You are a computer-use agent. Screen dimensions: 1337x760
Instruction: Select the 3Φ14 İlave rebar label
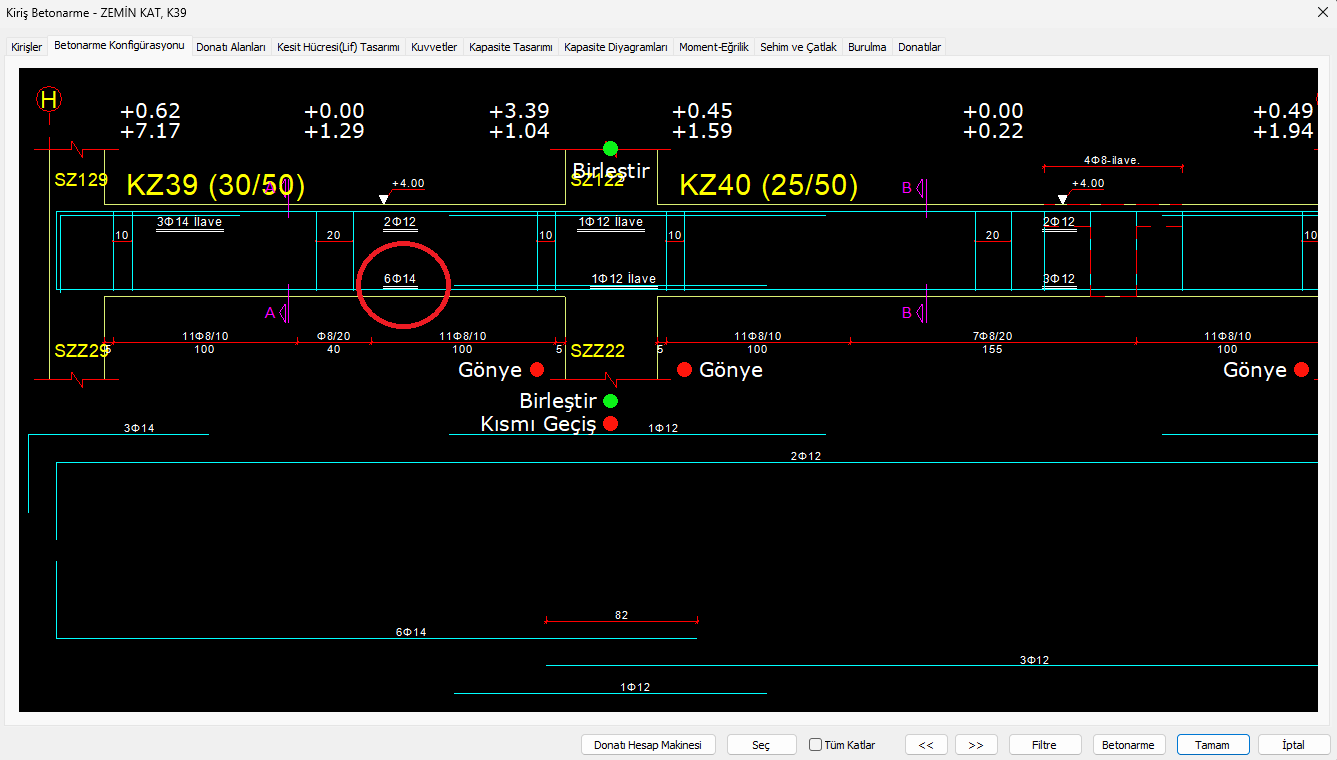[x=189, y=222]
